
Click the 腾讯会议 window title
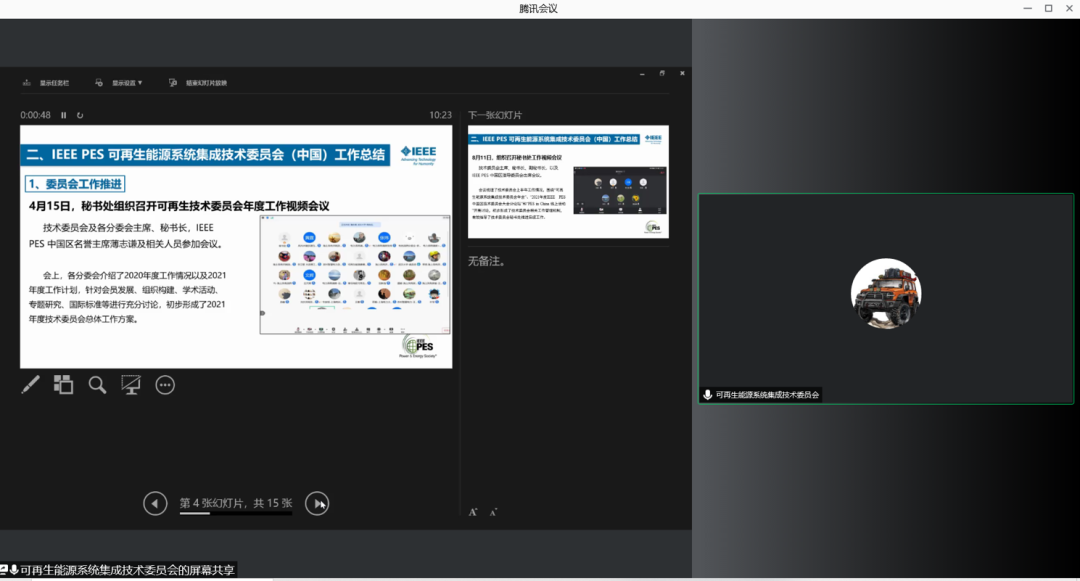[539, 9]
